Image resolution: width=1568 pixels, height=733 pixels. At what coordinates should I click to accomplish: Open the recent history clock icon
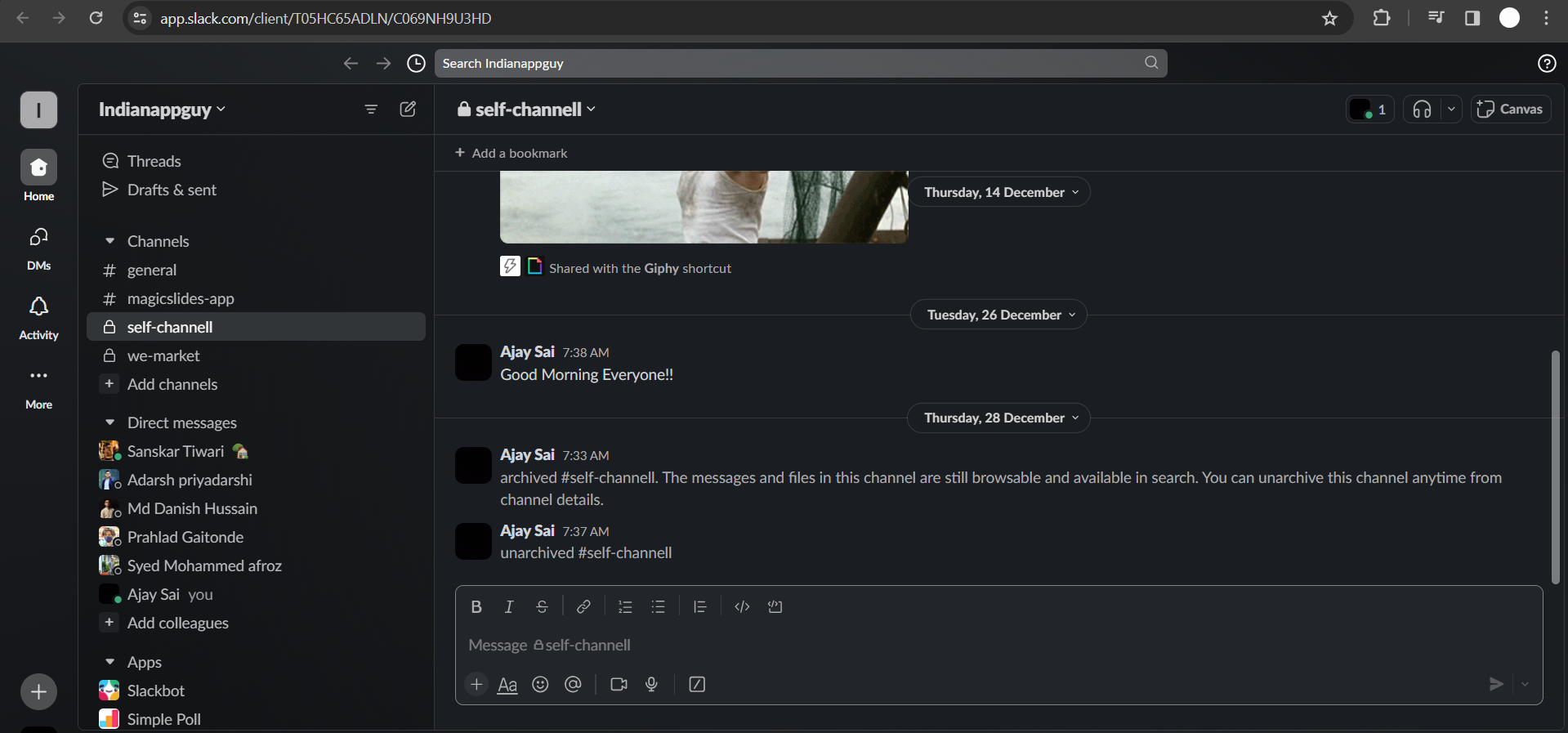(x=416, y=63)
